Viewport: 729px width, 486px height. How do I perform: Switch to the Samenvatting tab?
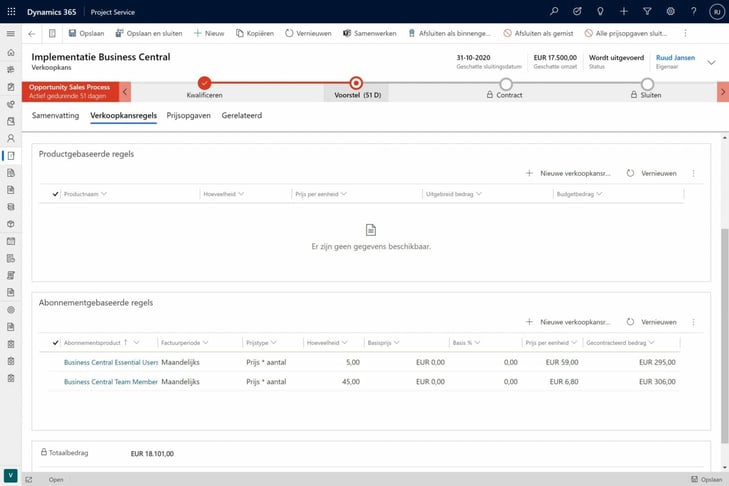tap(55, 115)
